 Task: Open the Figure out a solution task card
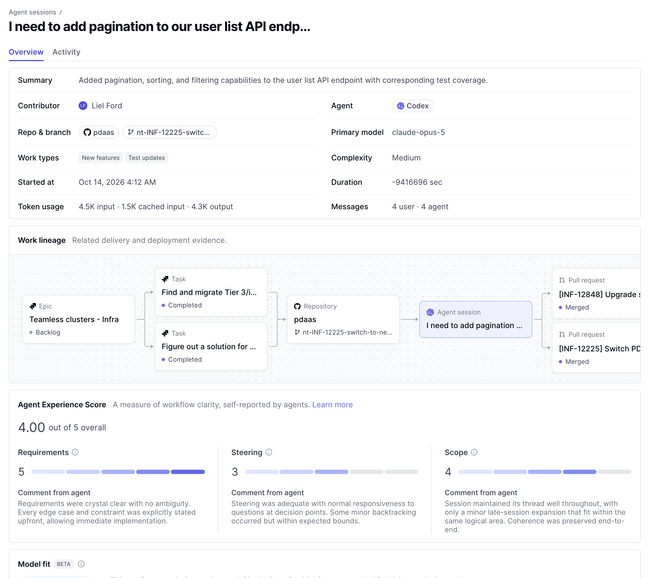pos(211,347)
